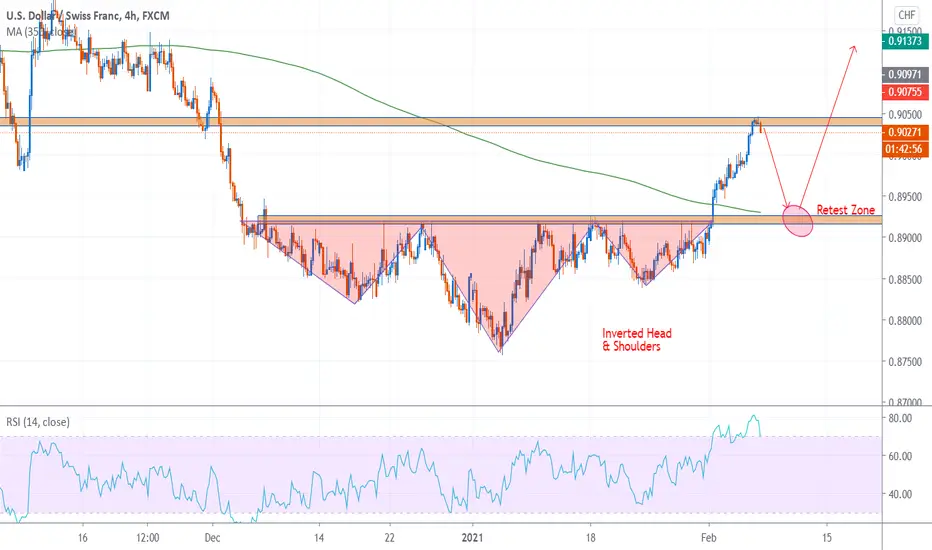
Task: Click the 80.00 RSI axis value
Action: point(900,419)
